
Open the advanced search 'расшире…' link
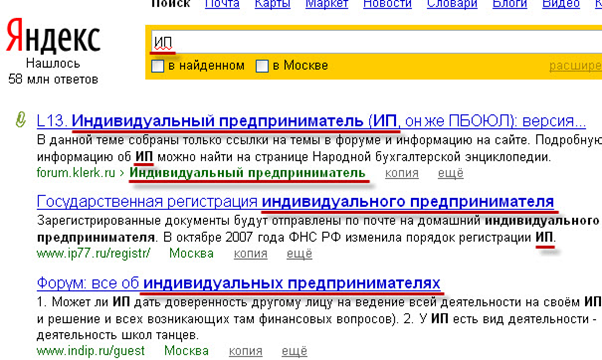point(576,66)
